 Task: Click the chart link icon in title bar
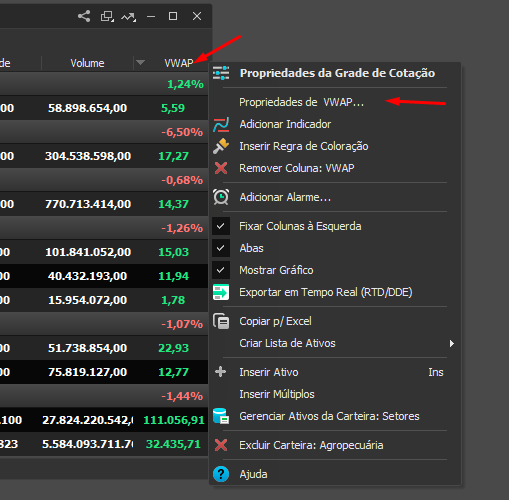[x=128, y=17]
